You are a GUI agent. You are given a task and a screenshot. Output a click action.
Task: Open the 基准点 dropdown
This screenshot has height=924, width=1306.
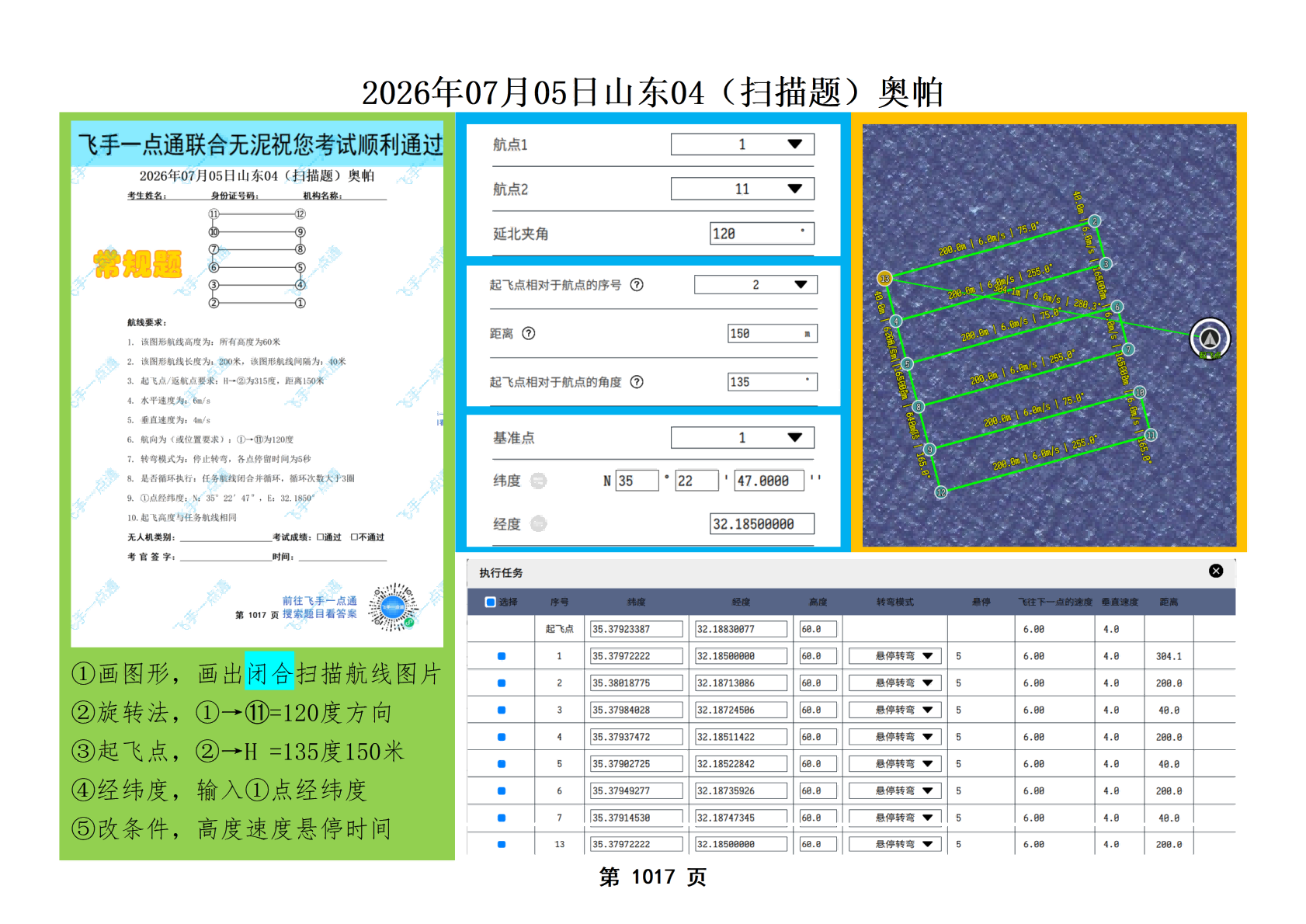pyautogui.click(x=742, y=437)
